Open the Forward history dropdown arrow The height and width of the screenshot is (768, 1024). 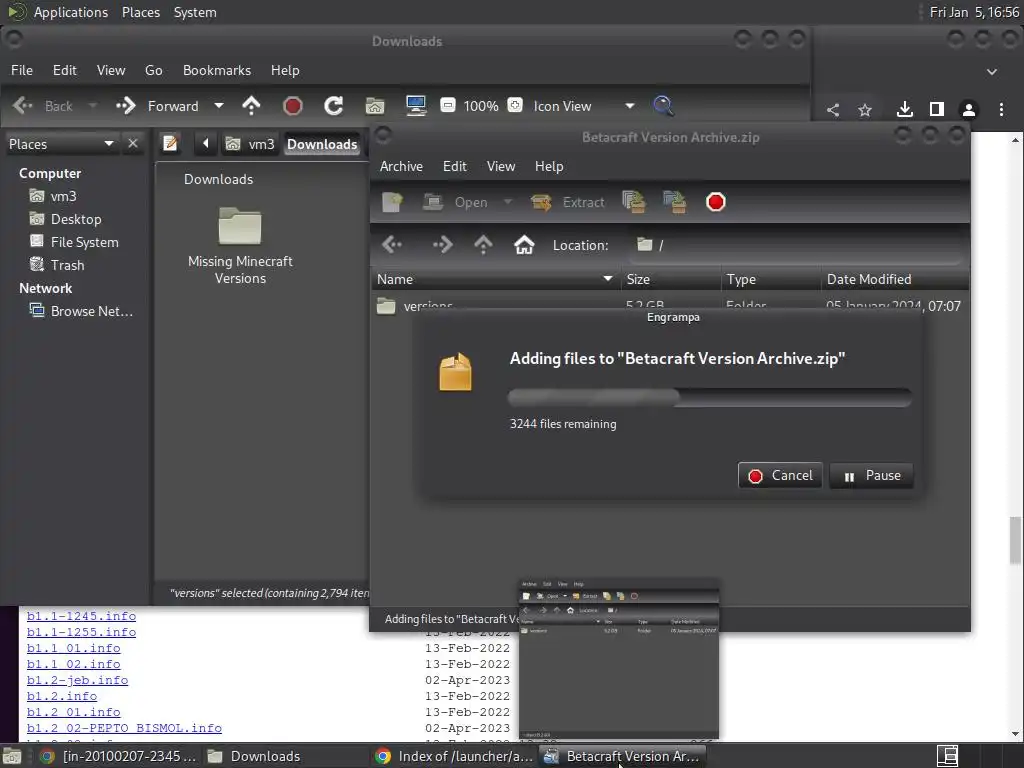pyautogui.click(x=219, y=106)
